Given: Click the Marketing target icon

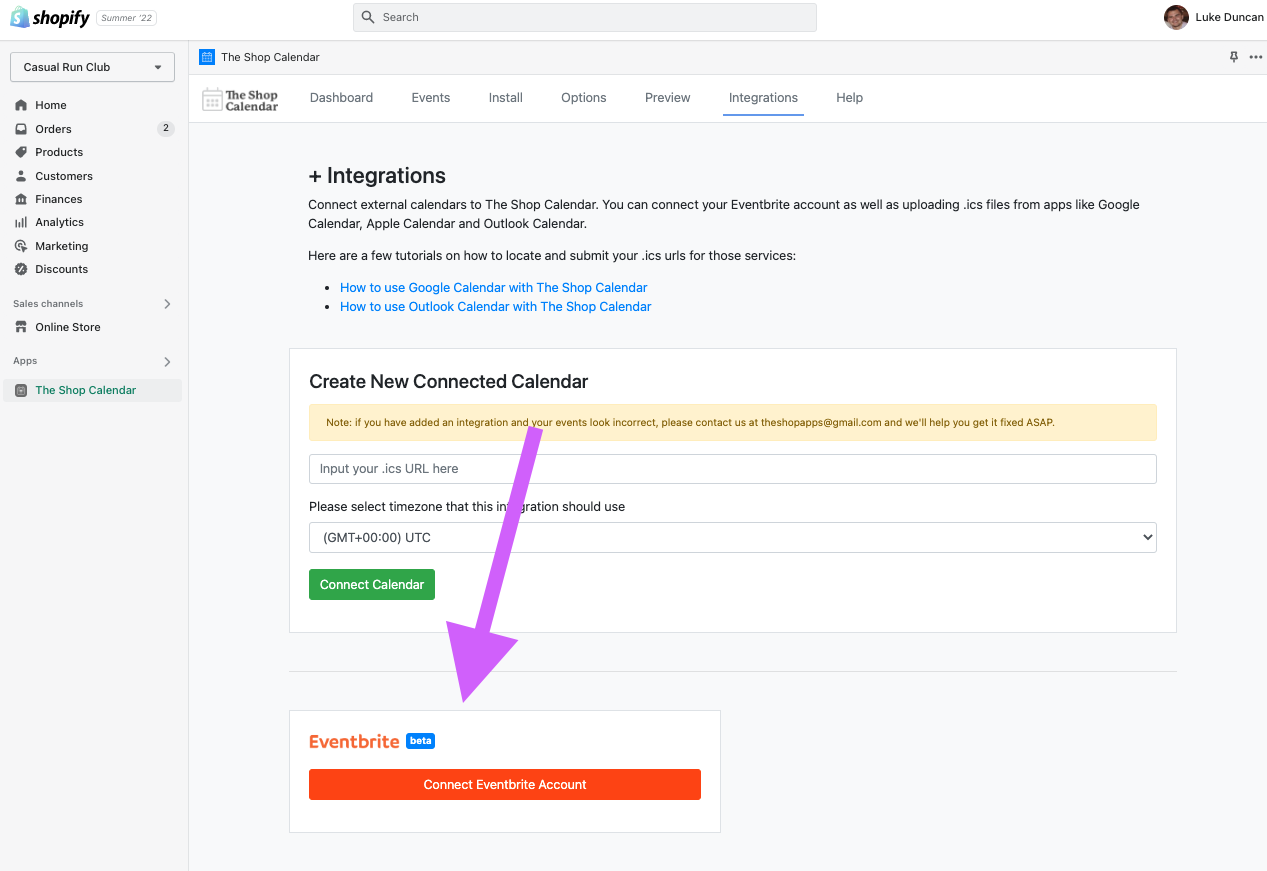Looking at the screenshot, I should 21,246.
